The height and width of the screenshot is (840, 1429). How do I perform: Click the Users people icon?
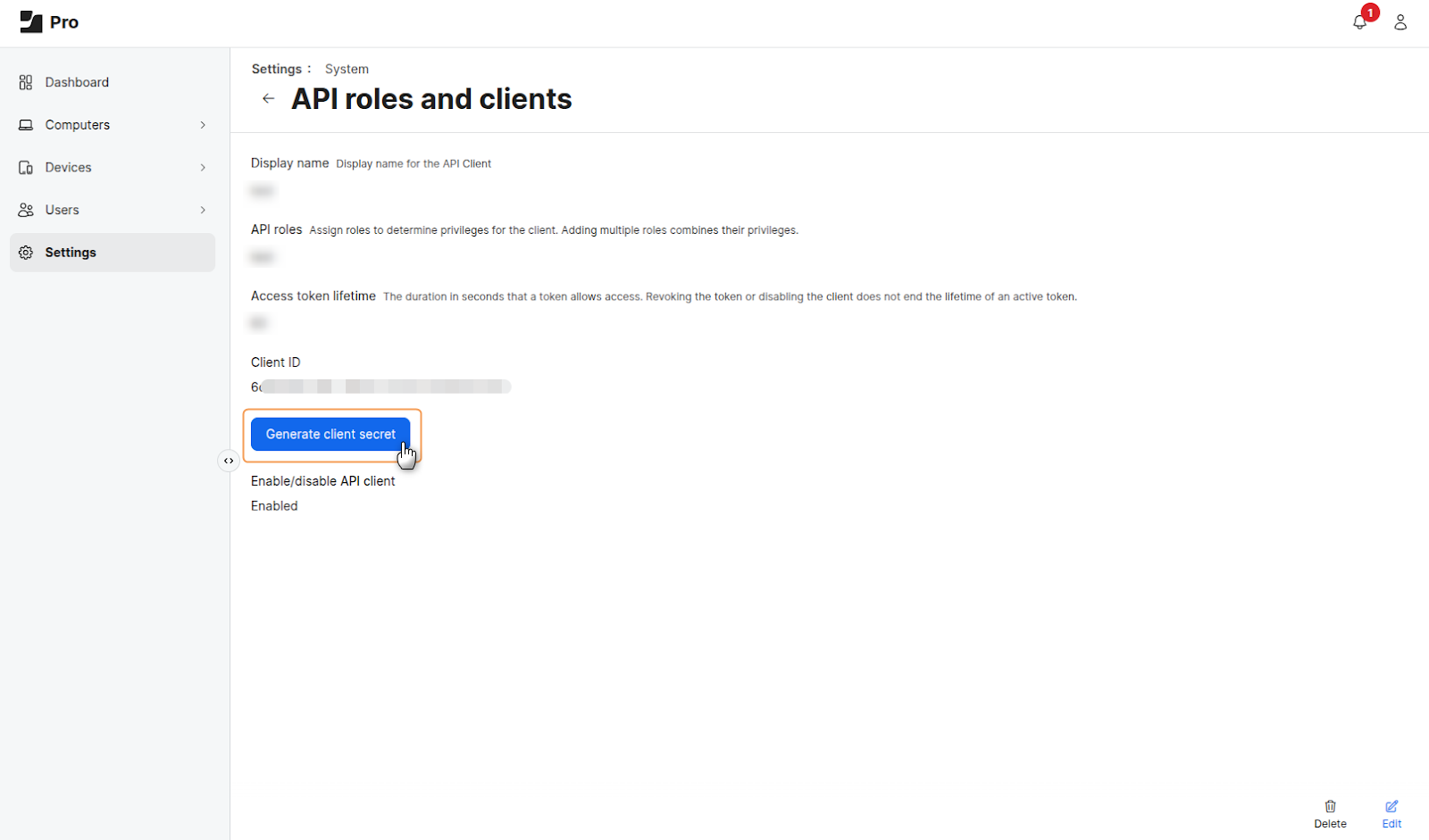[26, 210]
